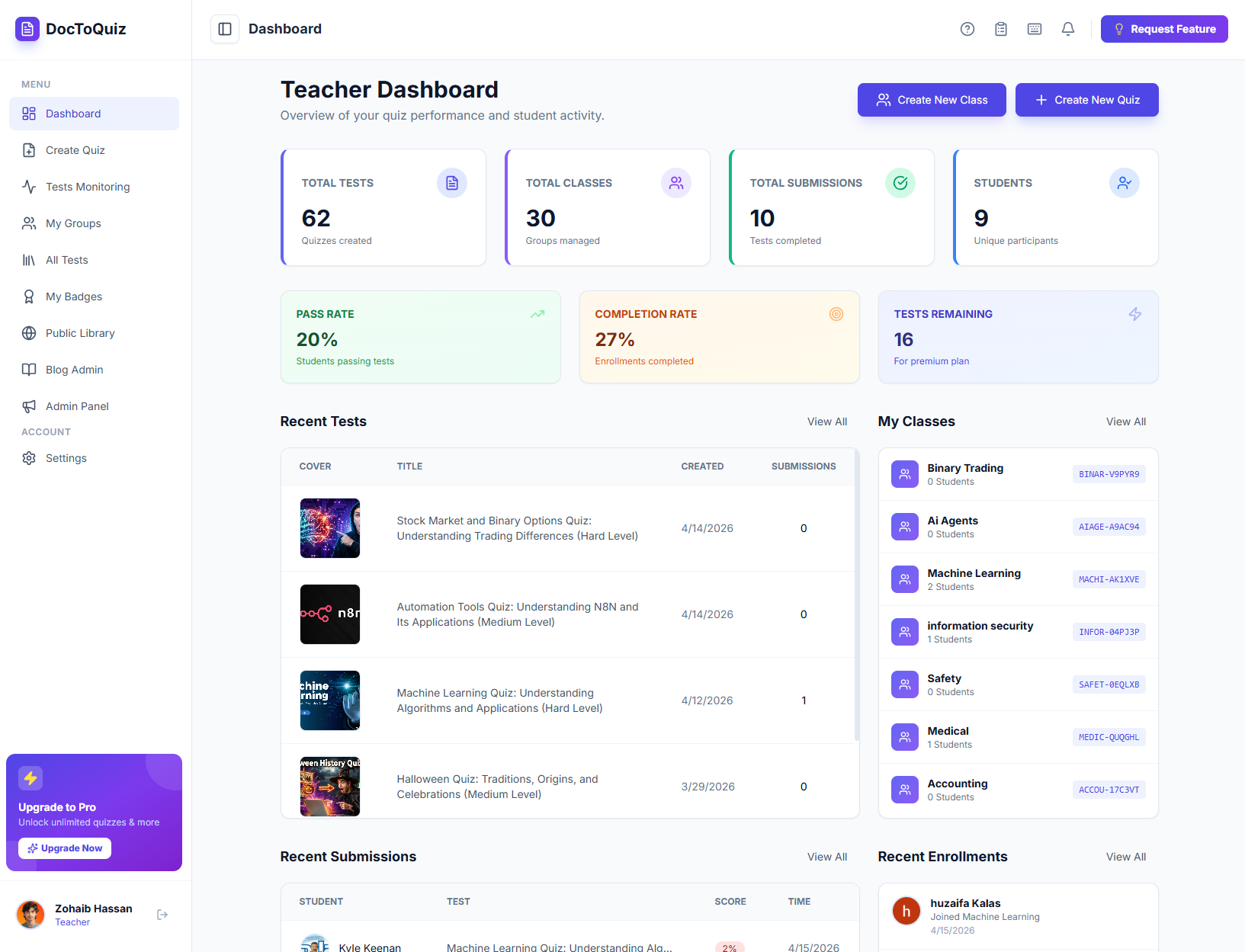Open notifications bell icon
Screen dimensions: 1245x952
click(x=1068, y=29)
